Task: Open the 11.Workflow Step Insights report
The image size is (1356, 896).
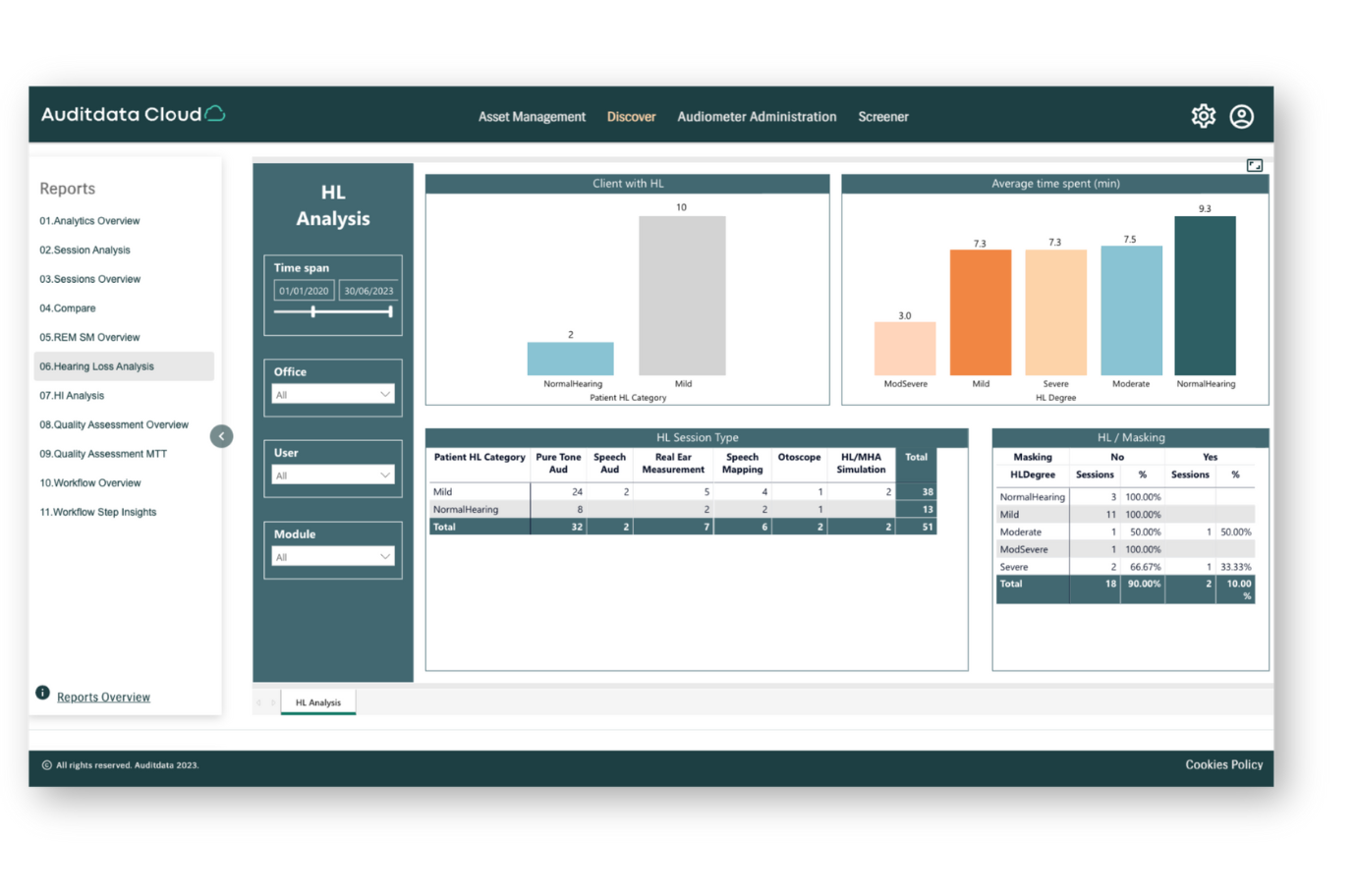Action: pyautogui.click(x=97, y=511)
